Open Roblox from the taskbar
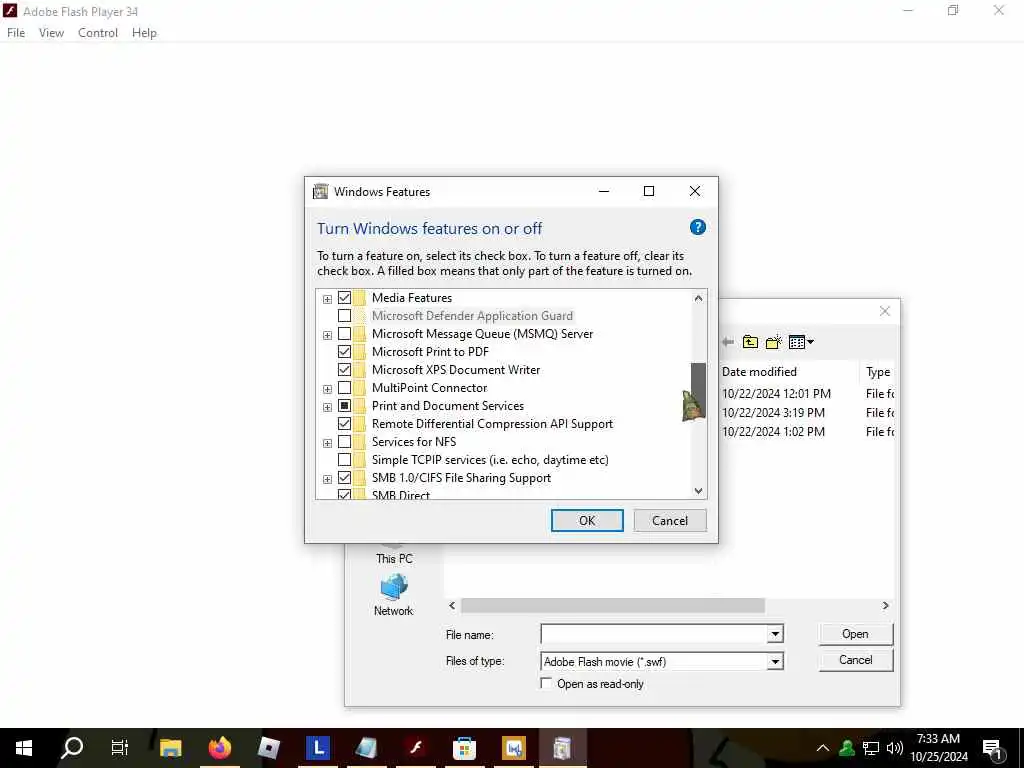Screen dimensions: 1024x768 pyautogui.click(x=268, y=748)
